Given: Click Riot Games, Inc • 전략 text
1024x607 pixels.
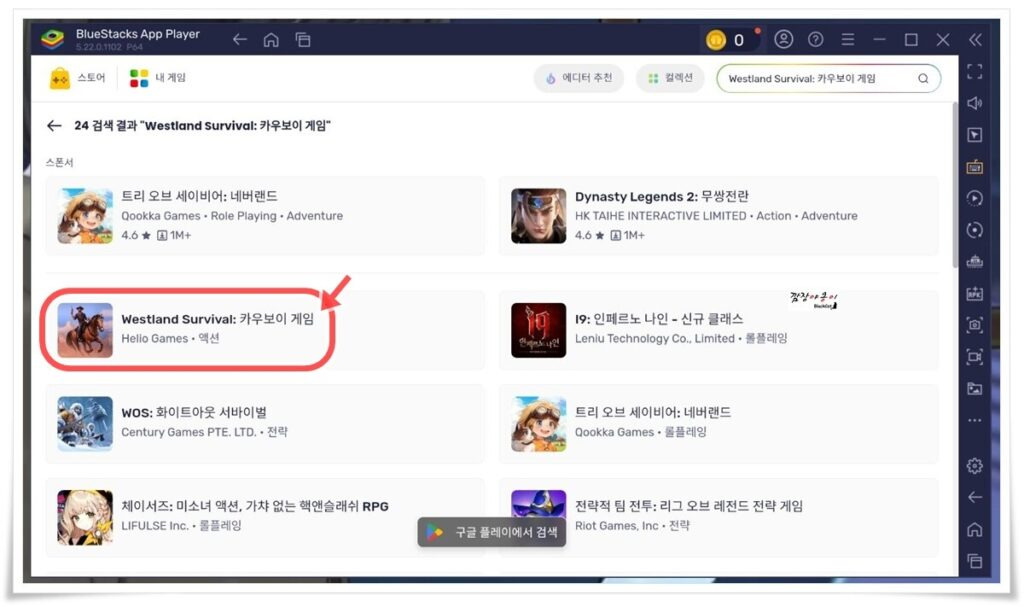Looking at the screenshot, I should (x=632, y=525).
